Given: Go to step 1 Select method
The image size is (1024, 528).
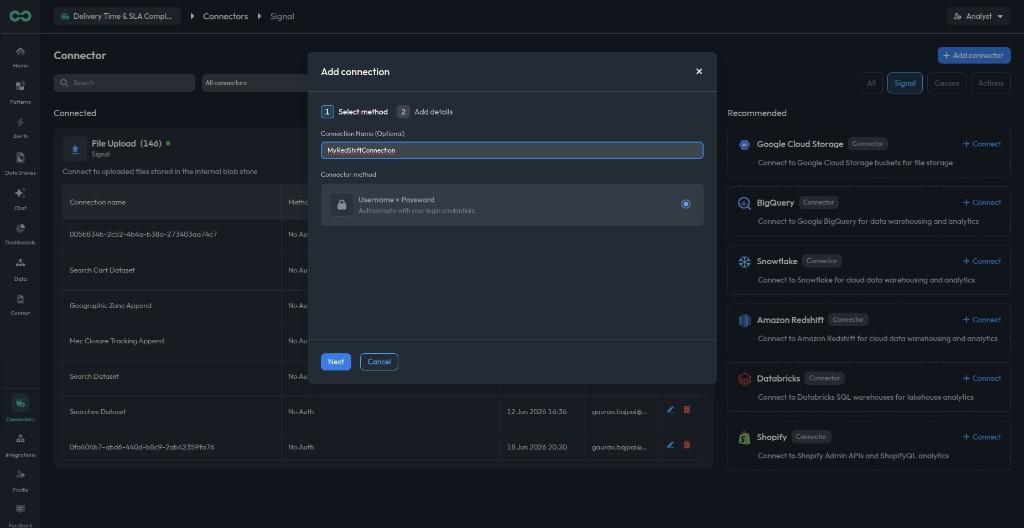Looking at the screenshot, I should point(355,112).
